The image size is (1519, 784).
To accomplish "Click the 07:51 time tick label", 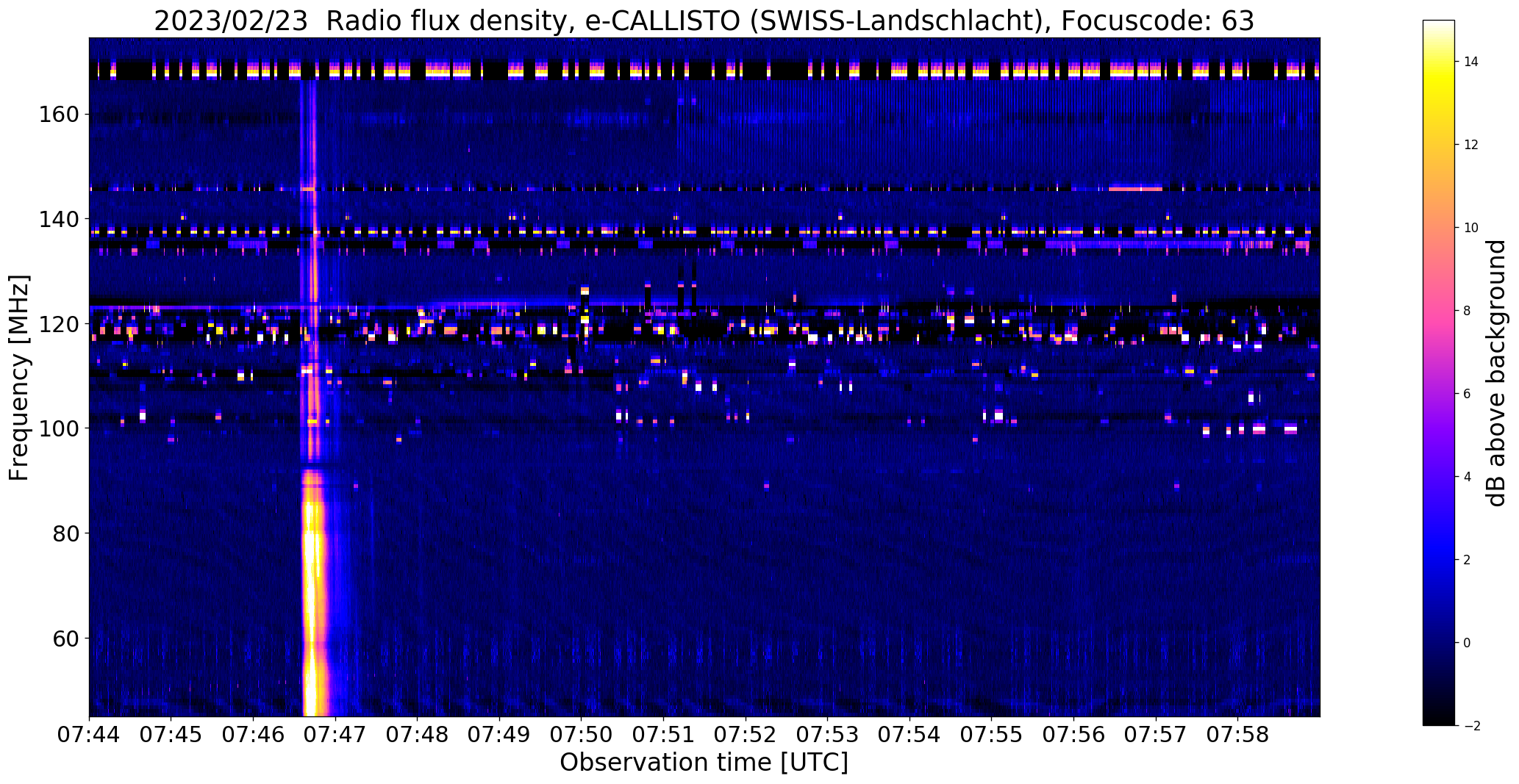I will click(664, 735).
